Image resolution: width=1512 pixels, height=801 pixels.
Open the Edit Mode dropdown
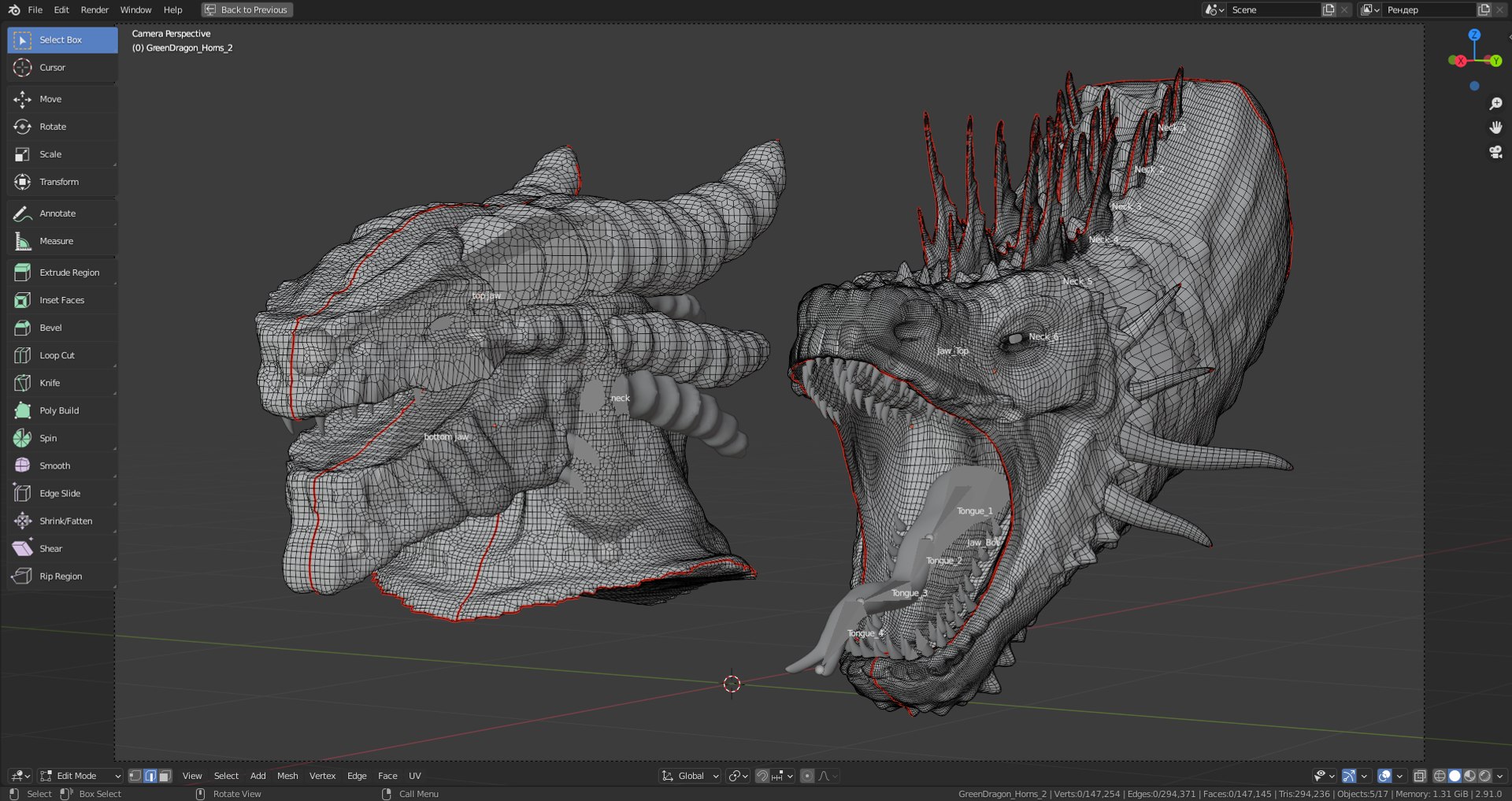tap(80, 776)
